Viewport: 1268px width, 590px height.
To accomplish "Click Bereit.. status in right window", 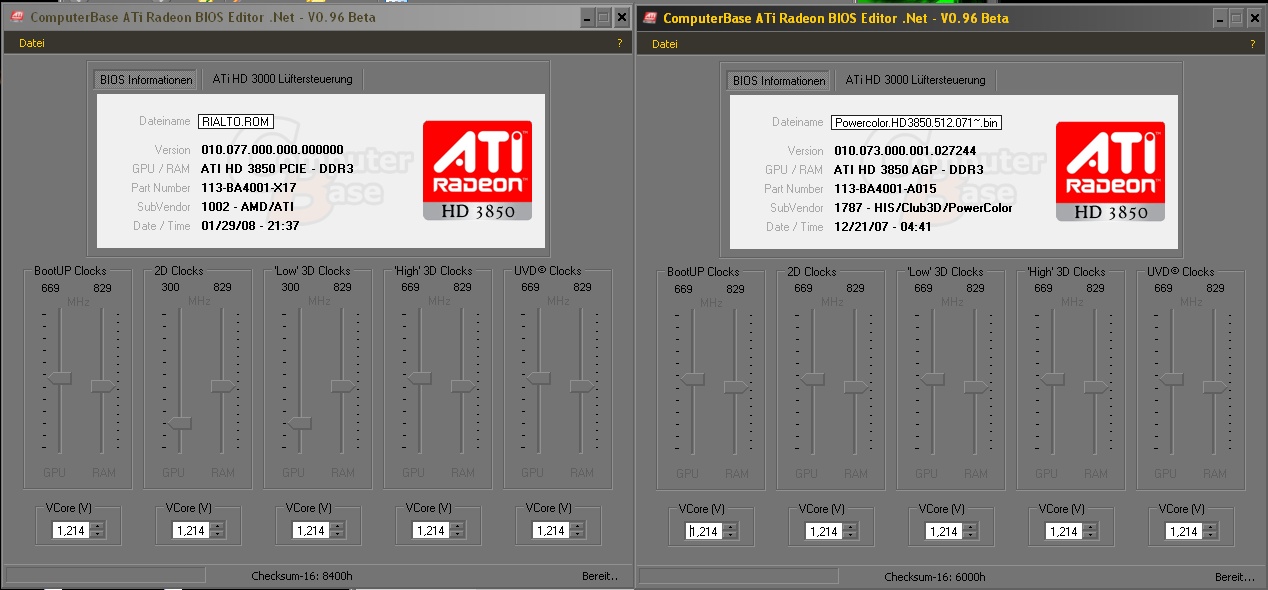I will tap(1235, 577).
